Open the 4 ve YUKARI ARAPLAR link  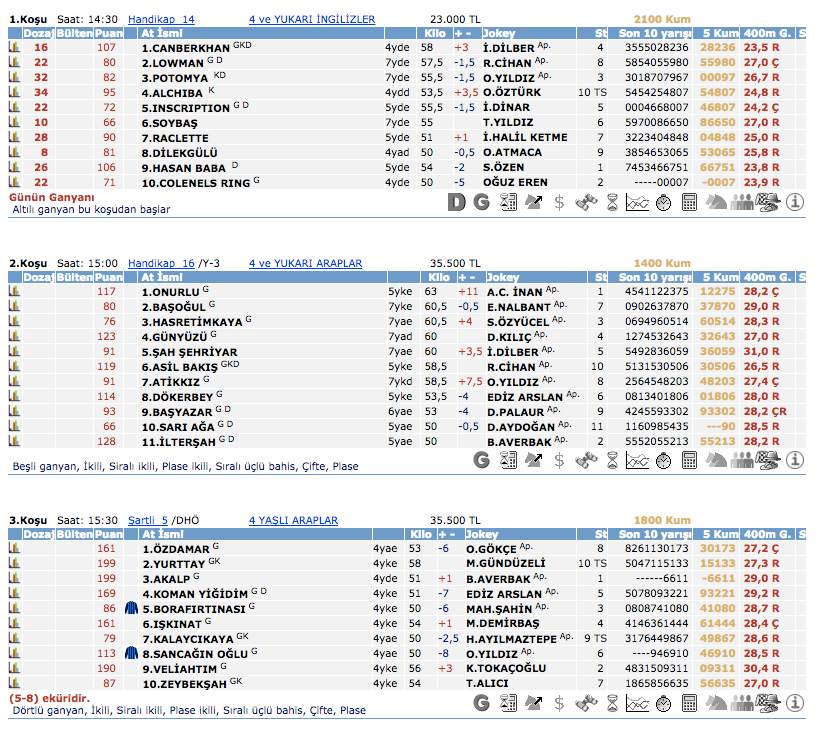305,263
